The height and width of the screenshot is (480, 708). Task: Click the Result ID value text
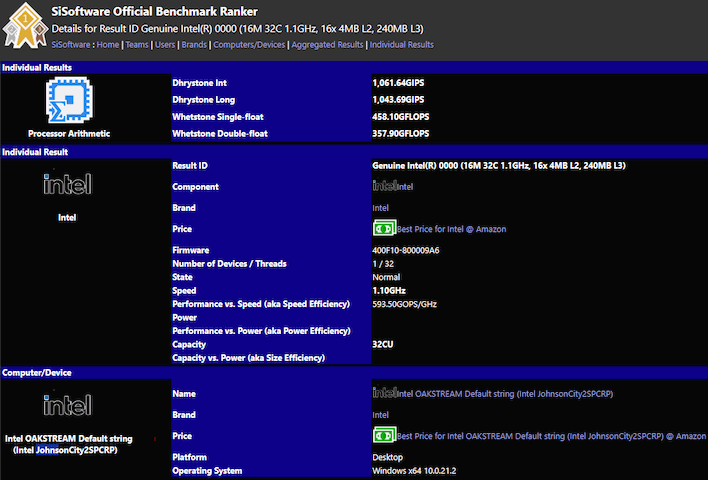pos(498,165)
